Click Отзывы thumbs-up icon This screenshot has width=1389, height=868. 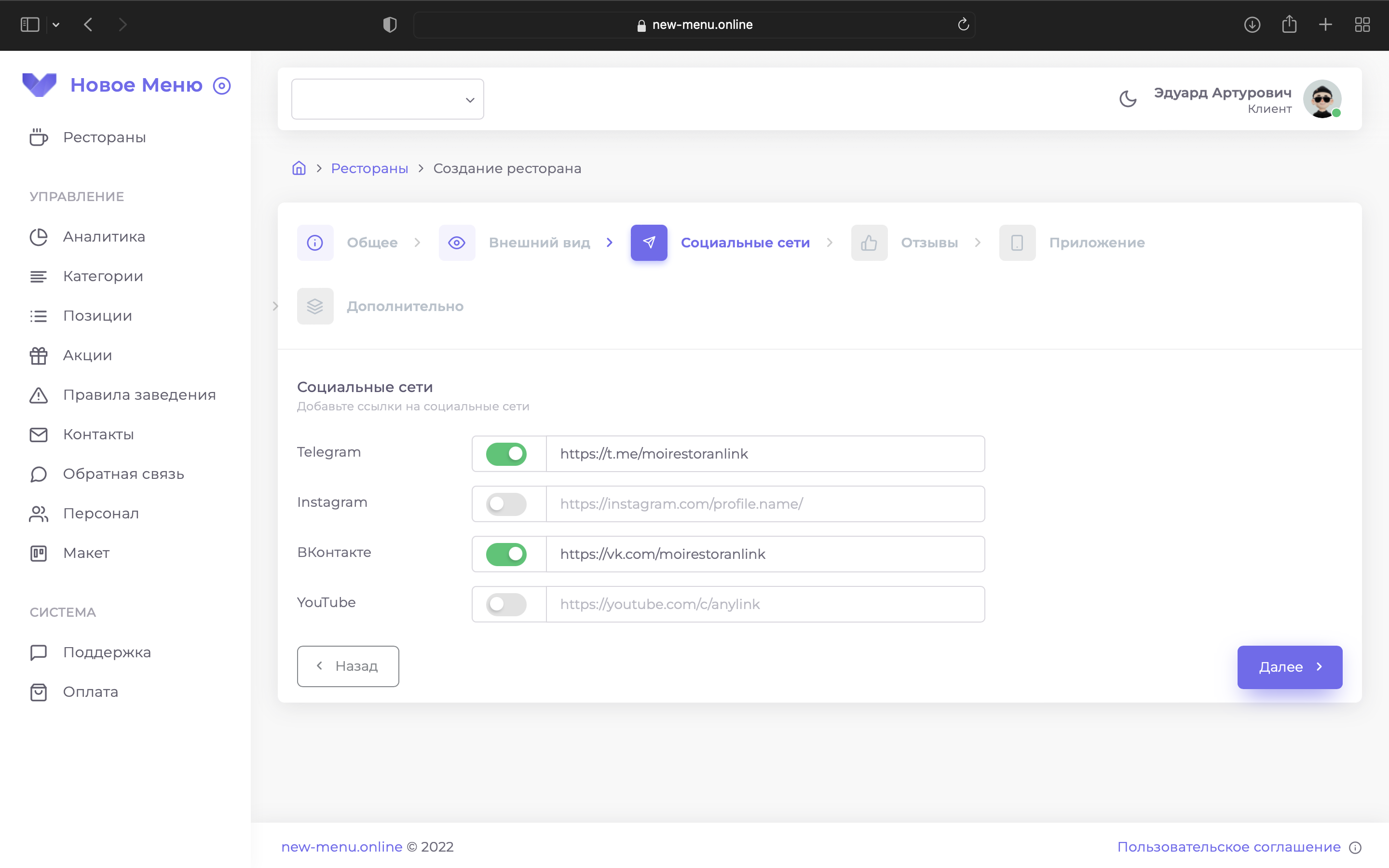pyautogui.click(x=869, y=243)
